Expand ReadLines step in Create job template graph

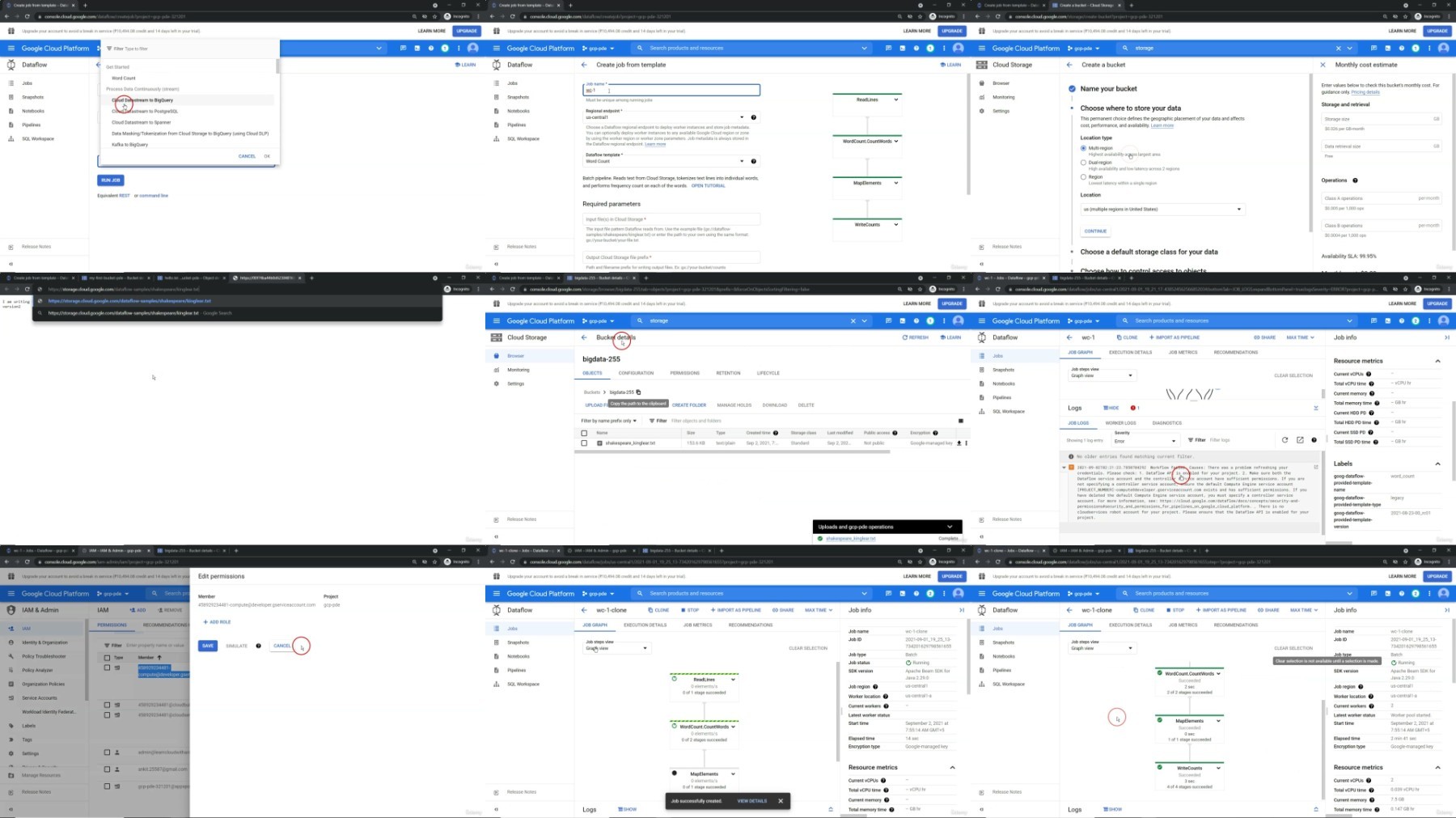coord(896,100)
